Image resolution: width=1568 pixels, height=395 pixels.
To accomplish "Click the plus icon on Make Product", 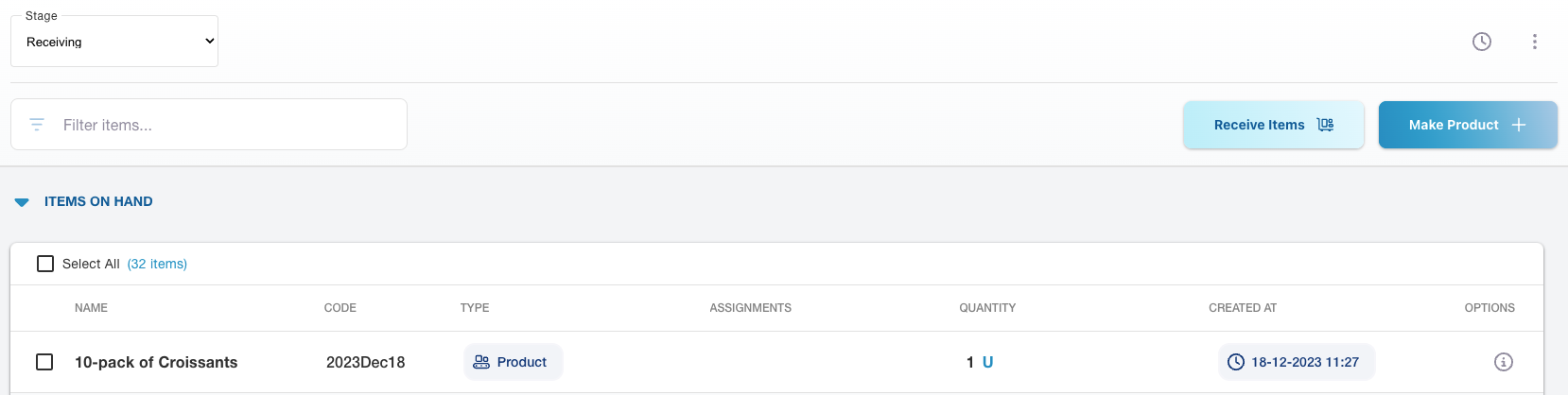I will (1519, 125).
